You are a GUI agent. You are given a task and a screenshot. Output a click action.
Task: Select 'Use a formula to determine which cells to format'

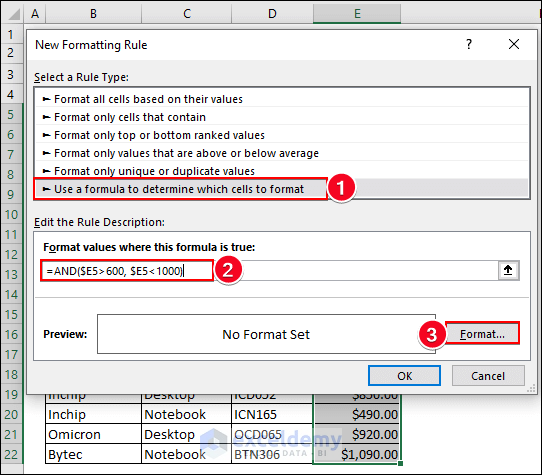tap(281, 189)
